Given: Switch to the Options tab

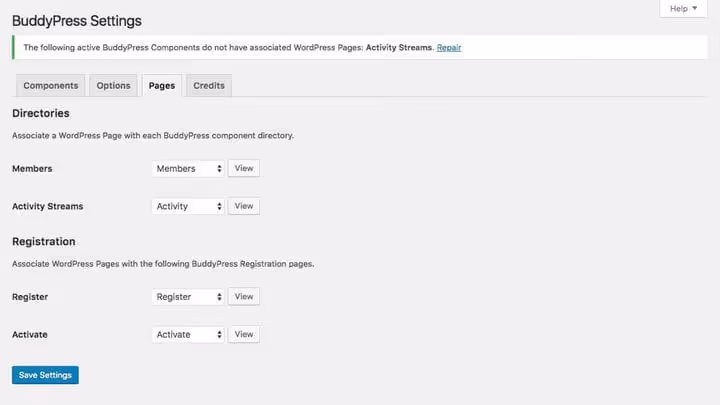Looking at the screenshot, I should pyautogui.click(x=113, y=85).
